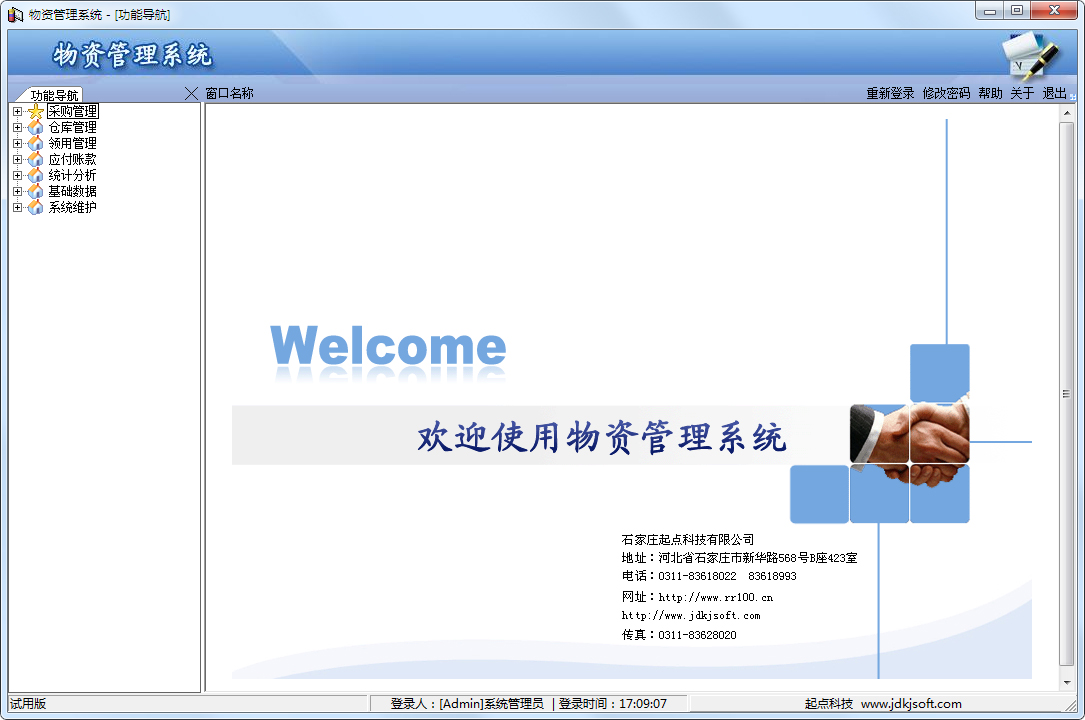Click the http://www.jdkjsoft.com web address
The height and width of the screenshot is (720, 1085).
[x=691, y=615]
